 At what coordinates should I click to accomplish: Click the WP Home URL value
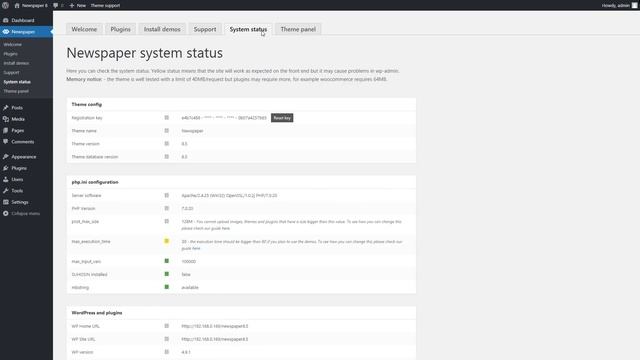point(215,326)
